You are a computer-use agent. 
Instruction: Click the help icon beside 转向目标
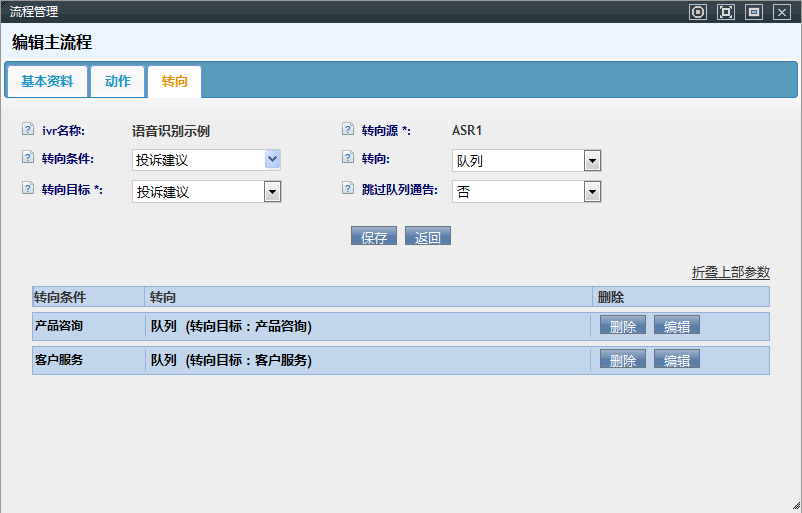(x=27, y=188)
